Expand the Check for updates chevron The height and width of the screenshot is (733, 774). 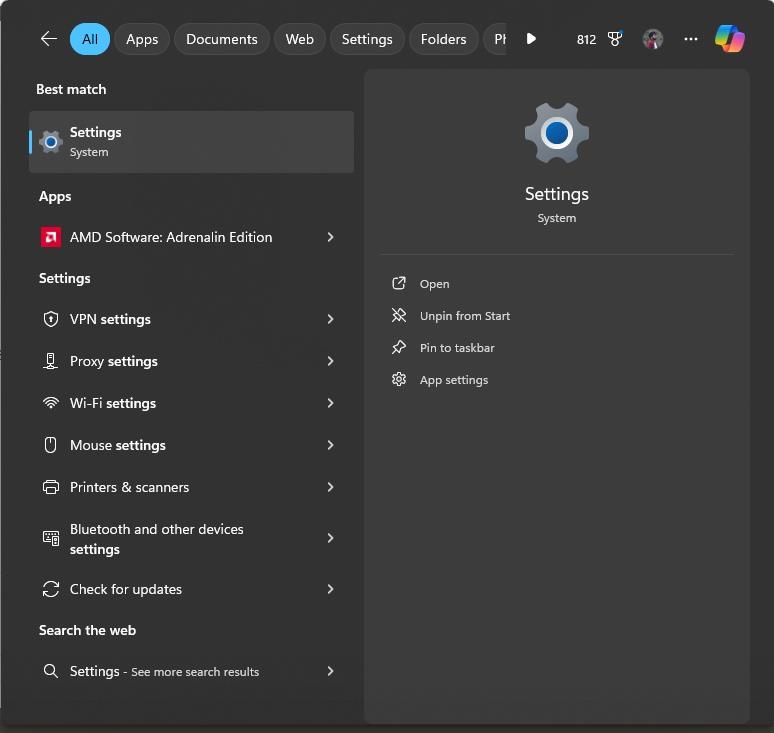click(330, 588)
